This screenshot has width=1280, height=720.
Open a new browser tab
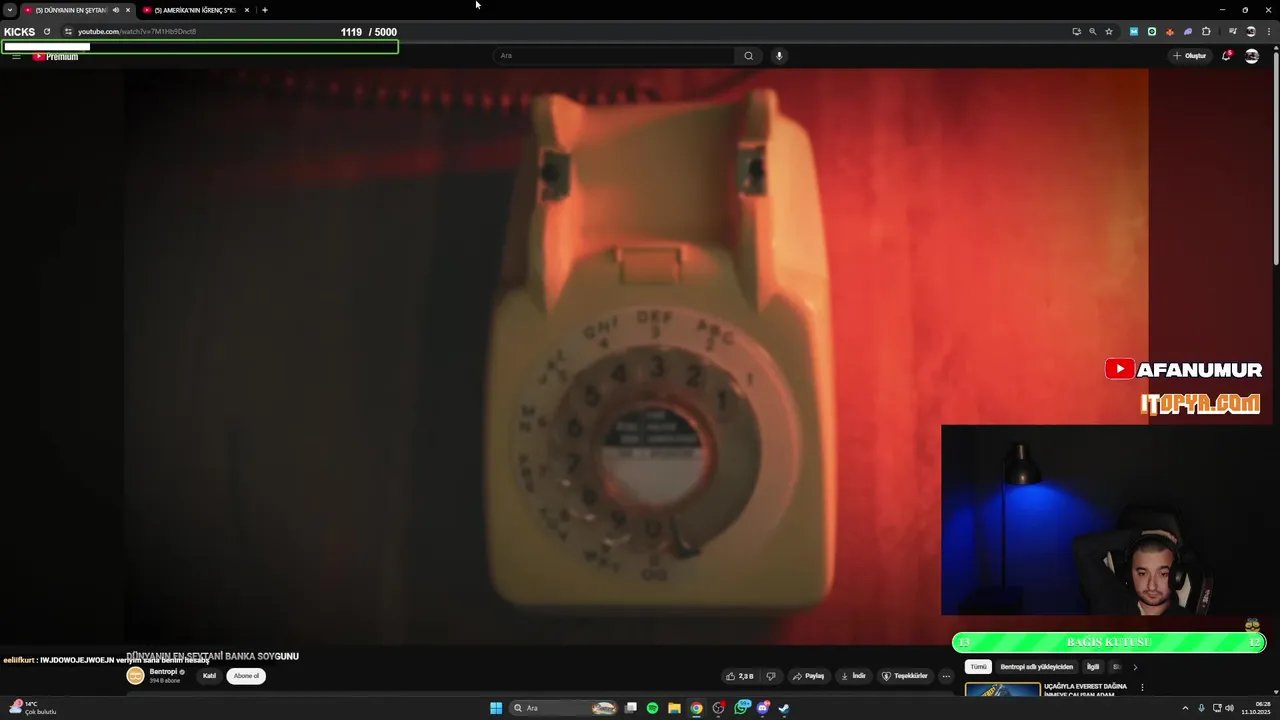[x=265, y=10]
